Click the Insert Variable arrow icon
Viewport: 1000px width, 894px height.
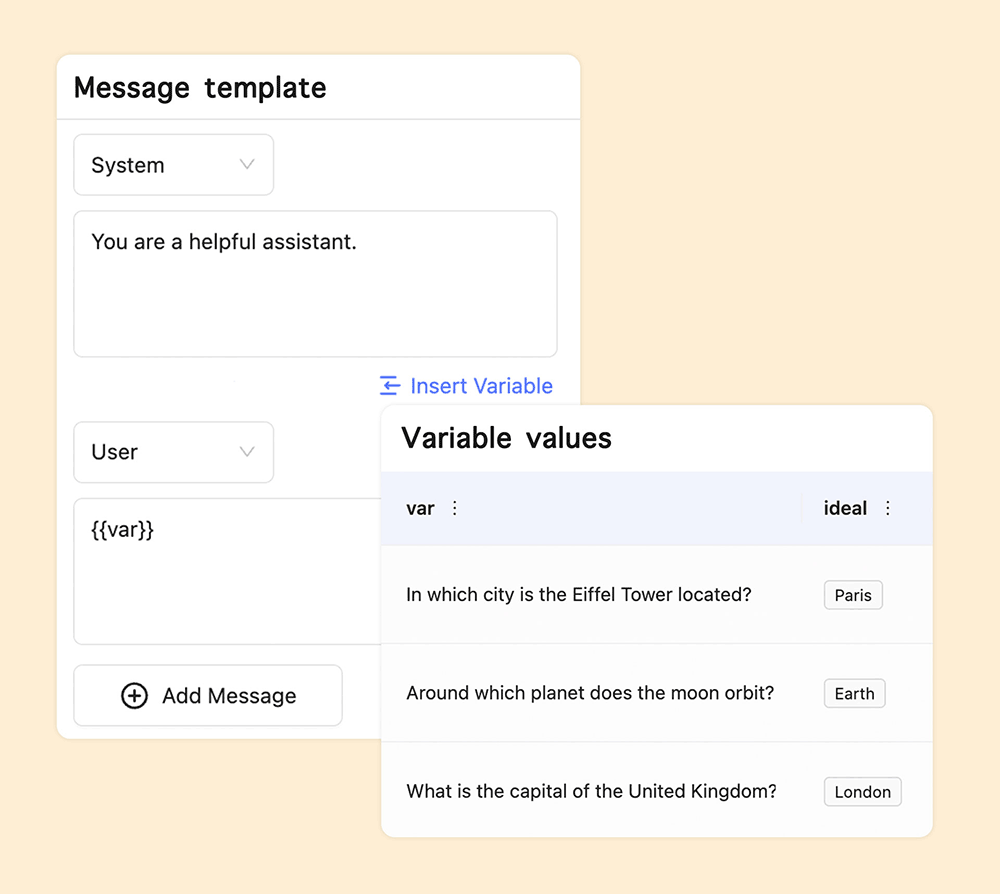(x=390, y=386)
